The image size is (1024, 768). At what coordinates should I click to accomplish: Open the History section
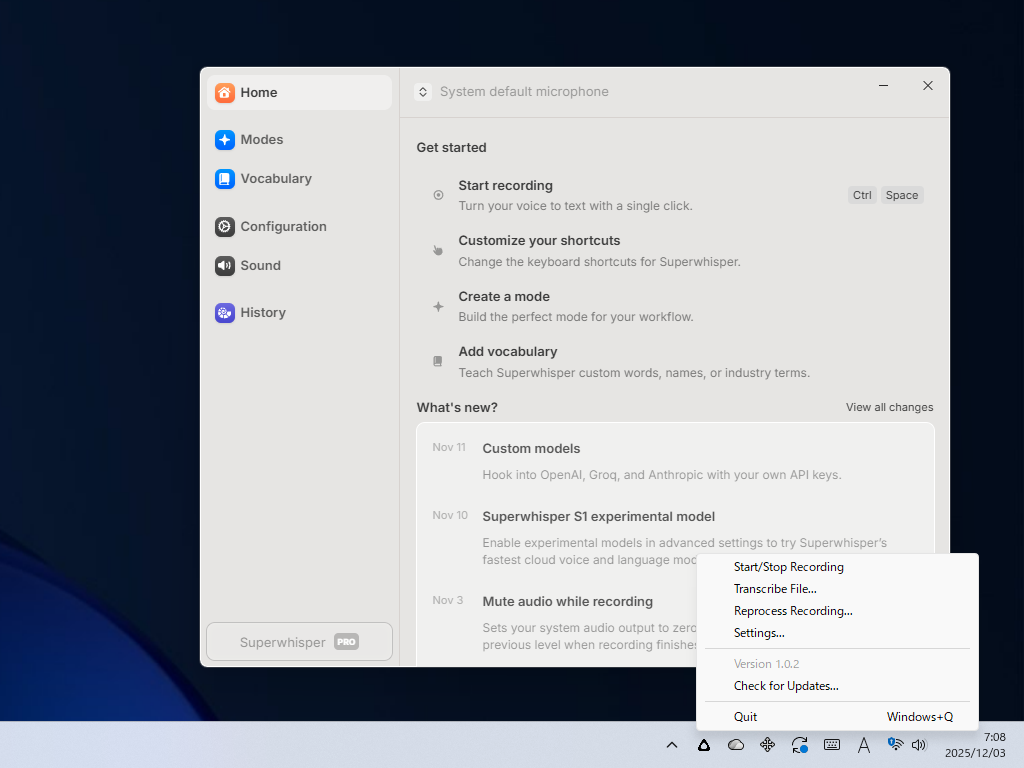300,313
